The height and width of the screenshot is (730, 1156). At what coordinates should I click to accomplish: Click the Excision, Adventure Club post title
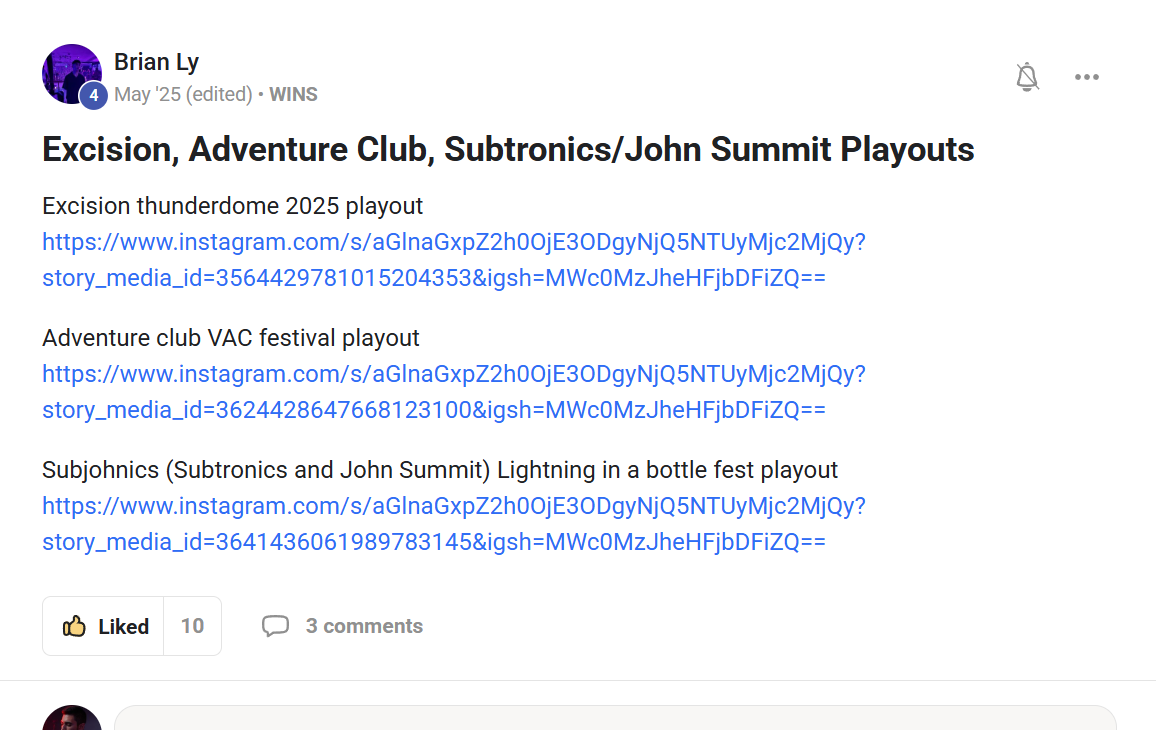coord(508,149)
